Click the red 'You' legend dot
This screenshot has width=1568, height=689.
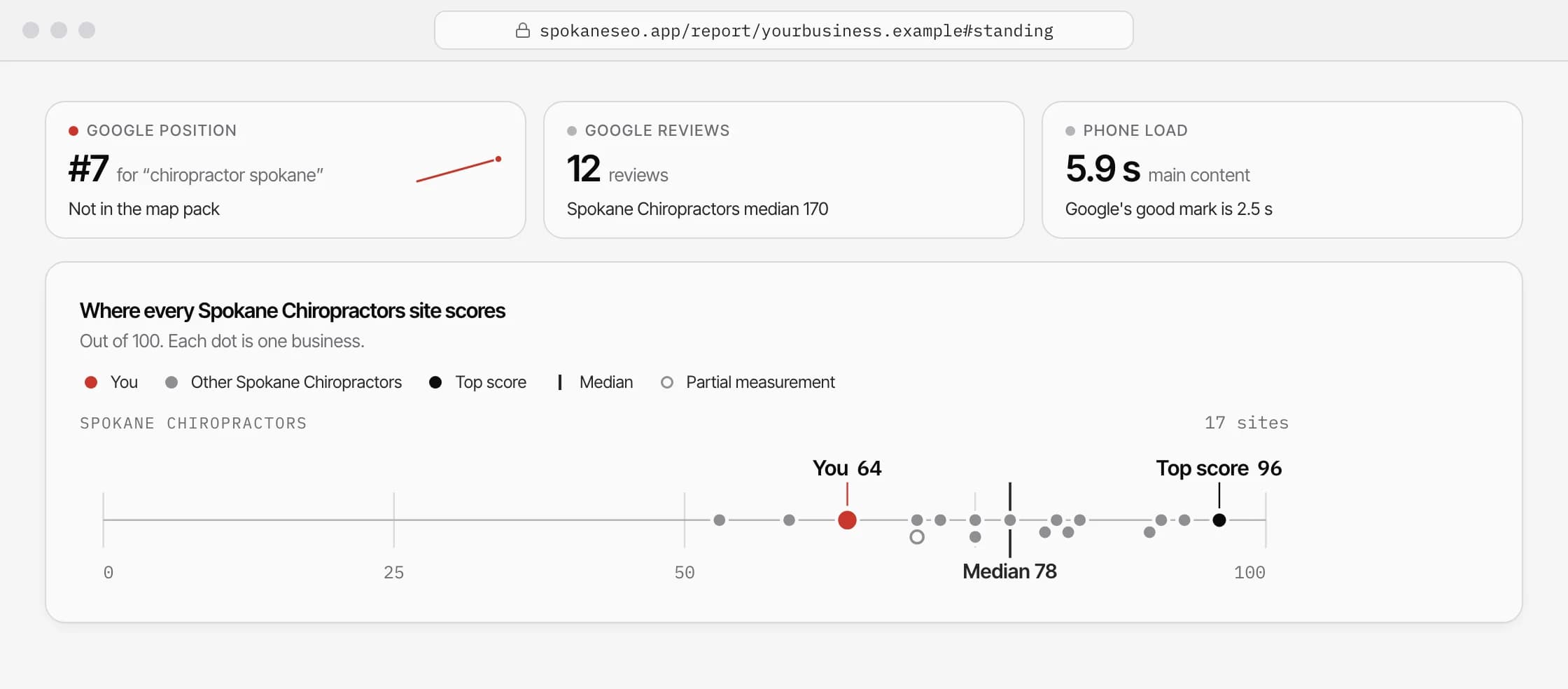coord(91,382)
